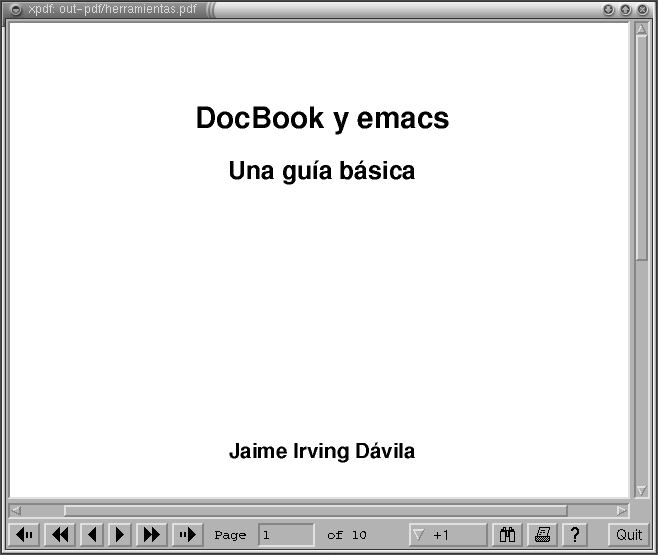Advance to the next page
The image size is (658, 555).
(120, 535)
